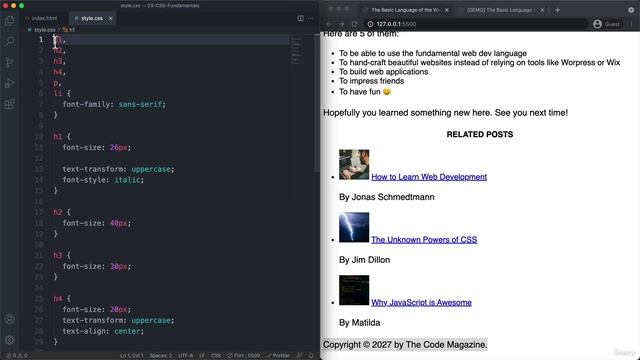Click the lightning post thumbnail
Screen dimensions: 640x360
354,227
